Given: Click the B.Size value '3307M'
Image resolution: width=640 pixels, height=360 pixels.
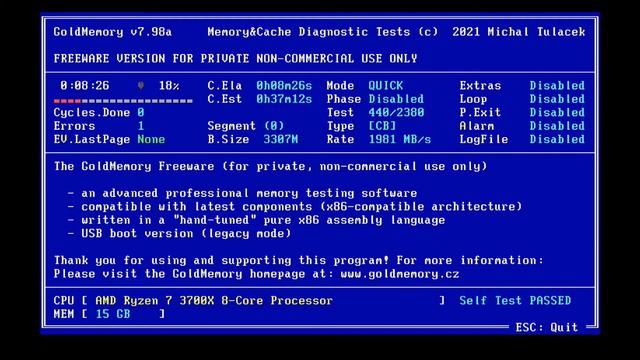Looking at the screenshot, I should click(x=281, y=140).
